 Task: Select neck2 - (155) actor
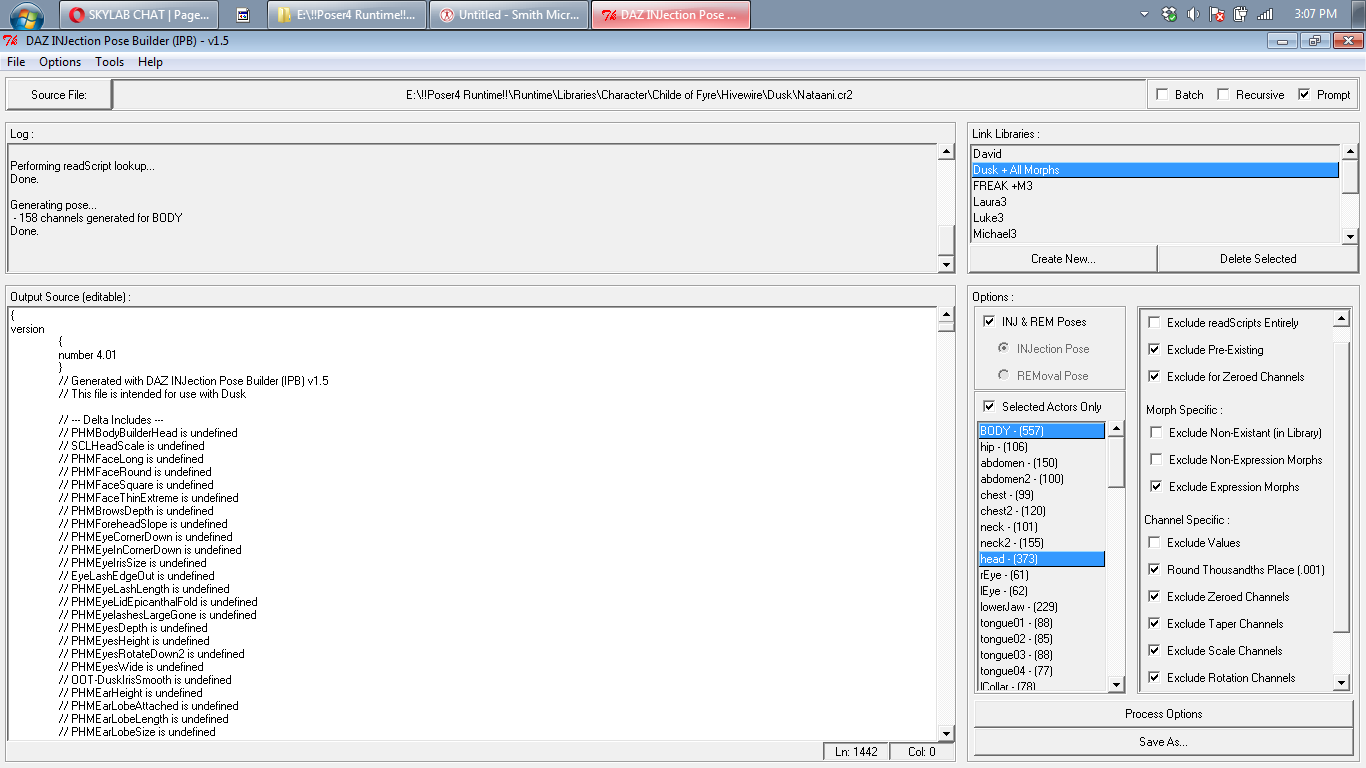coord(1041,543)
